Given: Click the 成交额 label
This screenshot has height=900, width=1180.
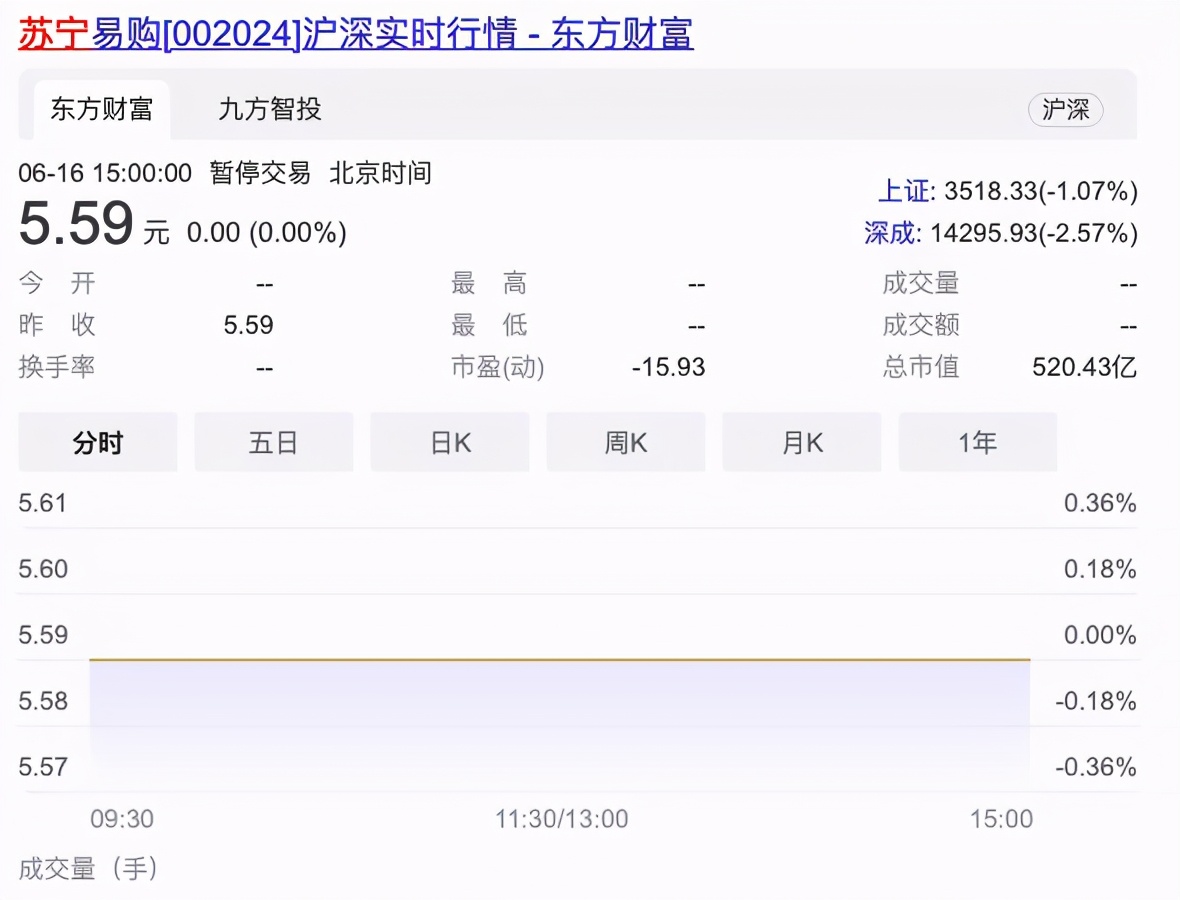Looking at the screenshot, I should [x=921, y=325].
